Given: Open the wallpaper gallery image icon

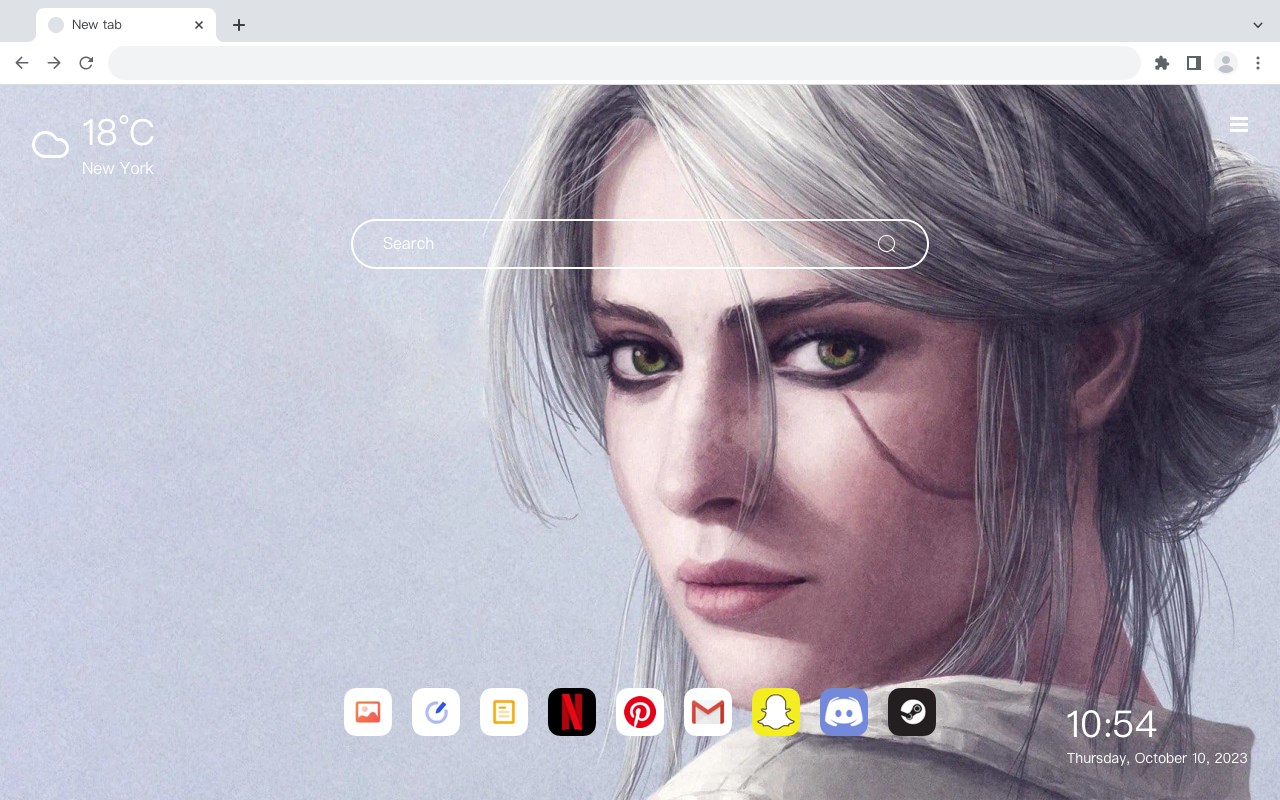Looking at the screenshot, I should coord(368,712).
